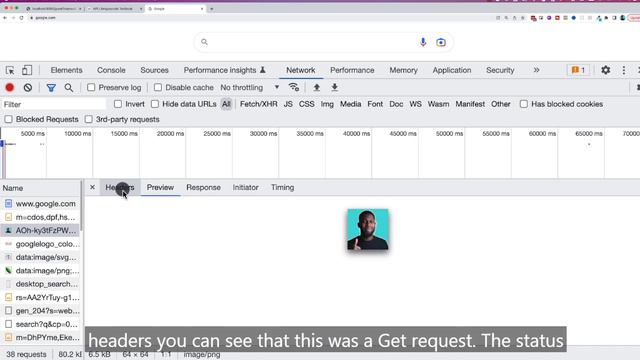640x360 pixels.
Task: Show more DevTools tabs chevron
Action: click(x=536, y=70)
